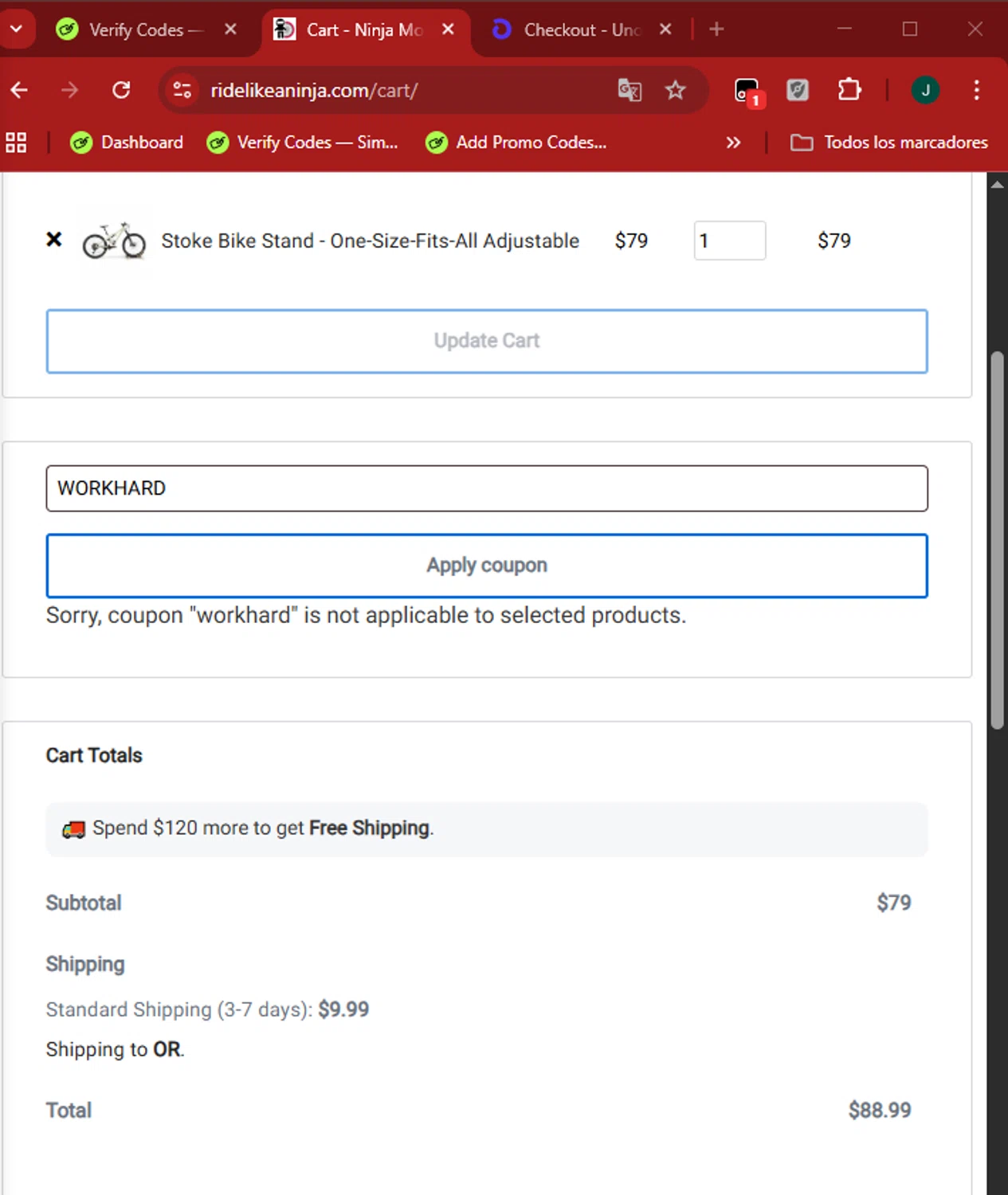The image size is (1008, 1195).
Task: Open the Chrome three-dot menu
Action: point(976,90)
